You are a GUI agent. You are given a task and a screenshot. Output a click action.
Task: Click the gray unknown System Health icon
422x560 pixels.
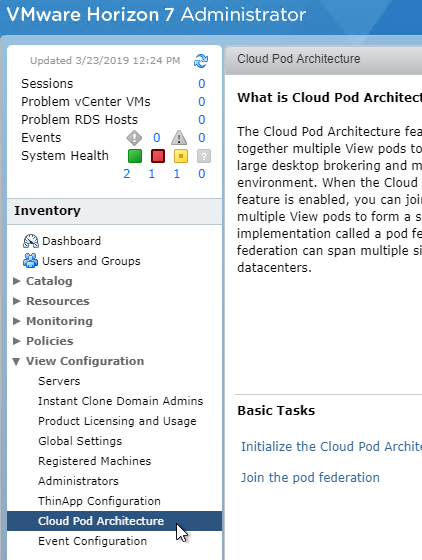tap(204, 156)
